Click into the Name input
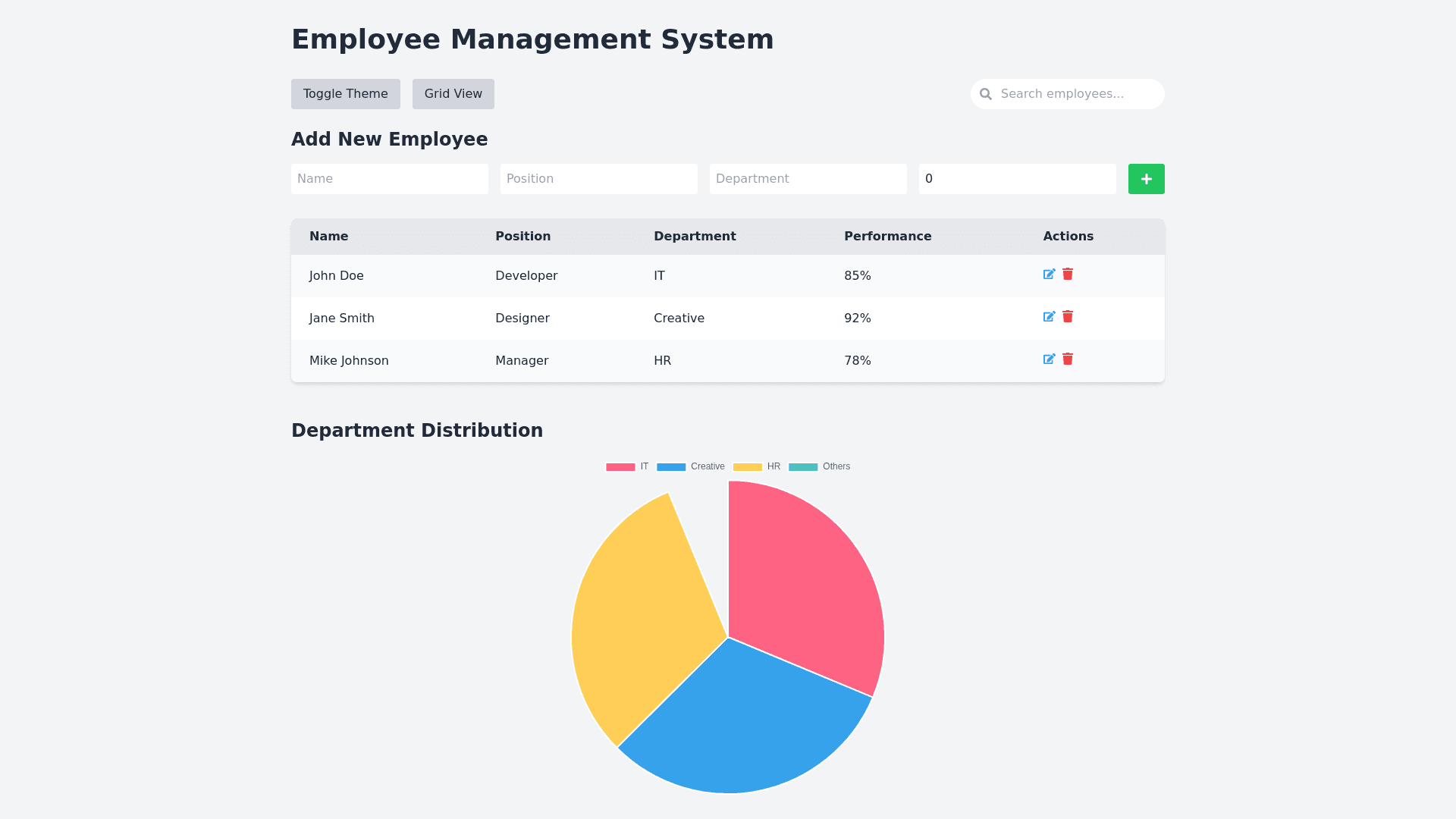The width and height of the screenshot is (1456, 819). [389, 179]
